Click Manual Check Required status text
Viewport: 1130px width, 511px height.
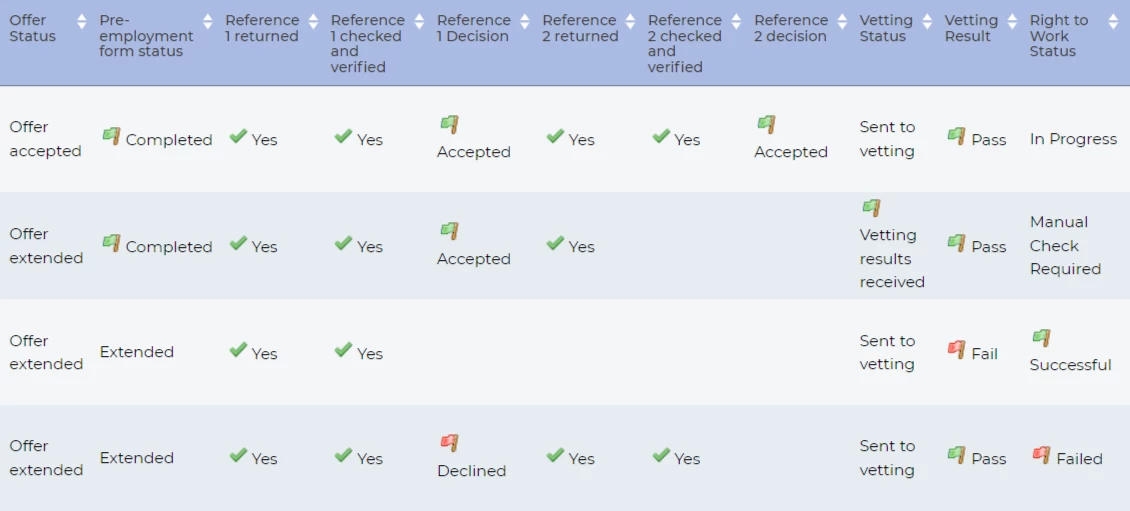click(1065, 245)
